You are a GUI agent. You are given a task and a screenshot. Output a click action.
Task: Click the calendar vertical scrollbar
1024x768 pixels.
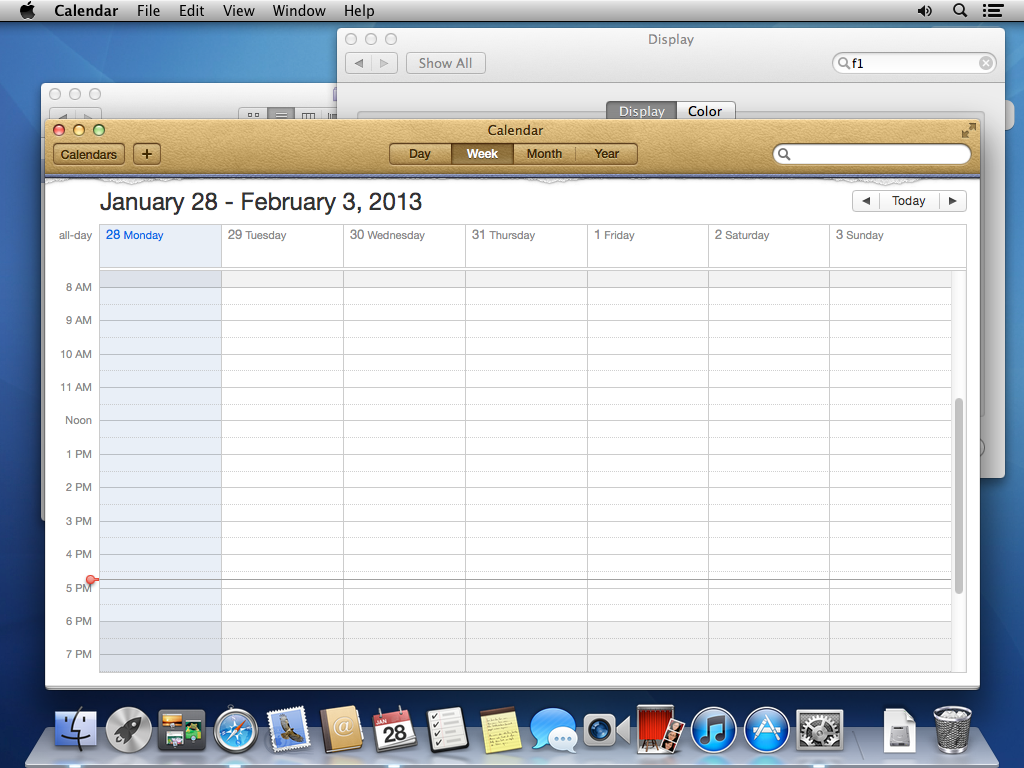(x=959, y=496)
